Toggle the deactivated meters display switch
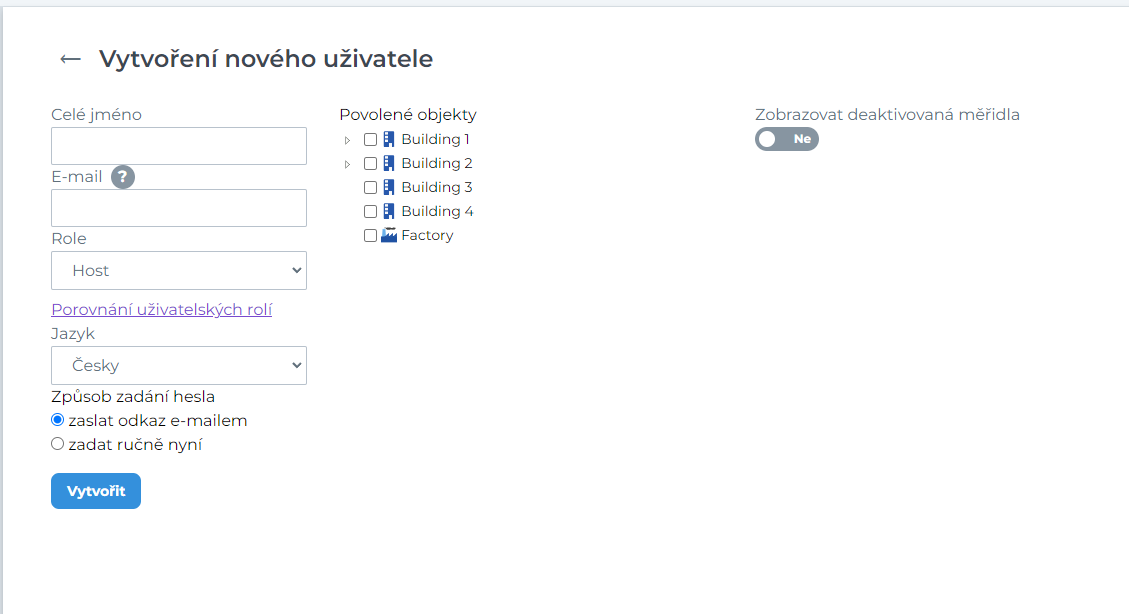This screenshot has width=1129, height=614. coord(786,139)
